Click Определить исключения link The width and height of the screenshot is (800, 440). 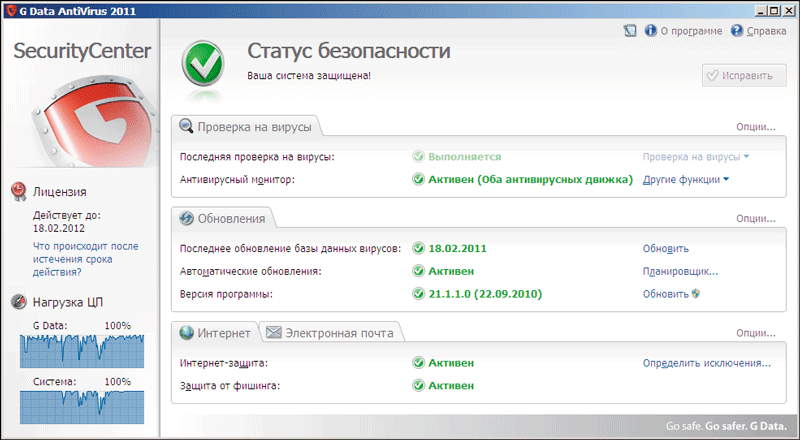point(707,363)
